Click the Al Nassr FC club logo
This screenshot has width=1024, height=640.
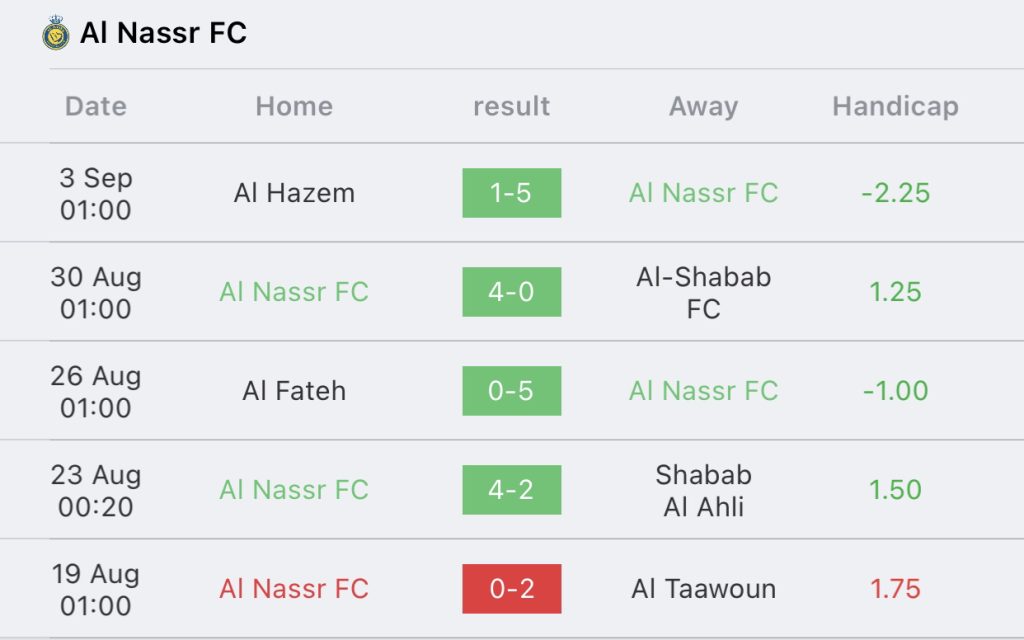point(56,34)
